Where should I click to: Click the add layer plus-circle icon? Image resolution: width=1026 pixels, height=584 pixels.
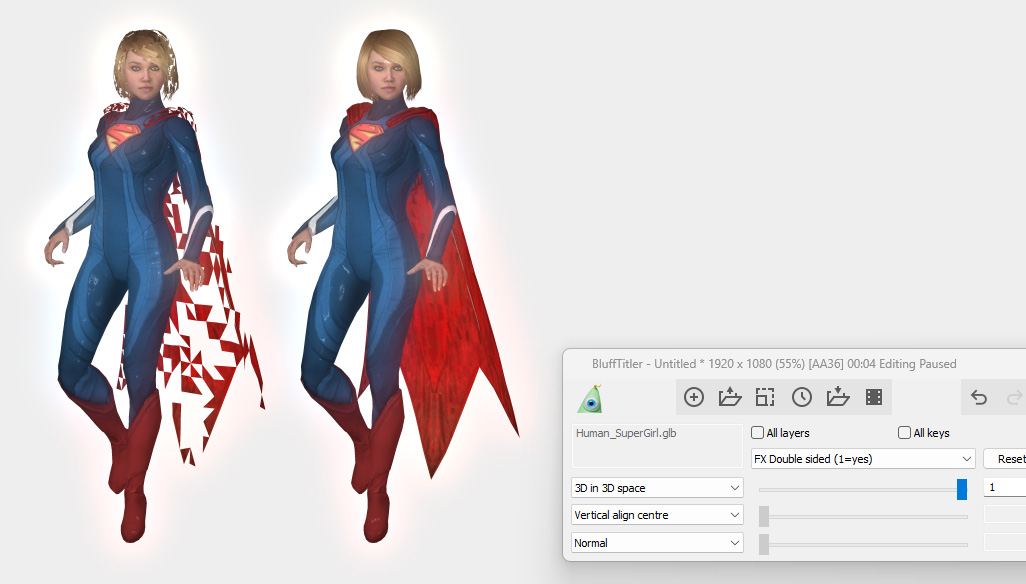pyautogui.click(x=694, y=397)
